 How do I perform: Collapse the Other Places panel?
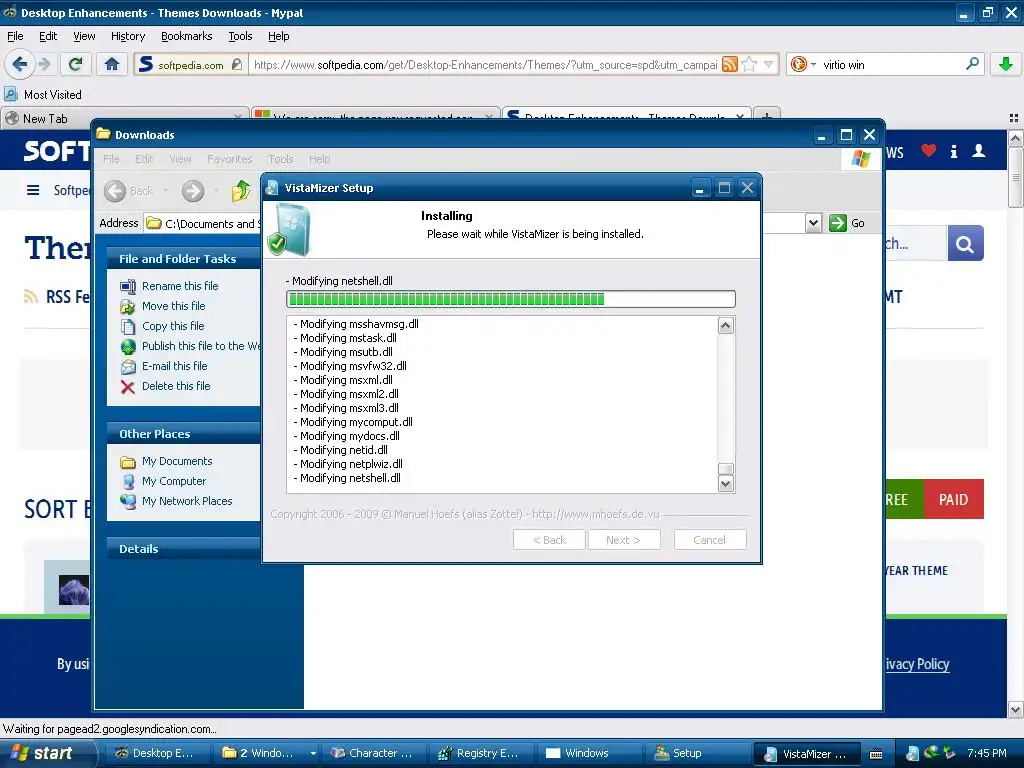point(184,434)
